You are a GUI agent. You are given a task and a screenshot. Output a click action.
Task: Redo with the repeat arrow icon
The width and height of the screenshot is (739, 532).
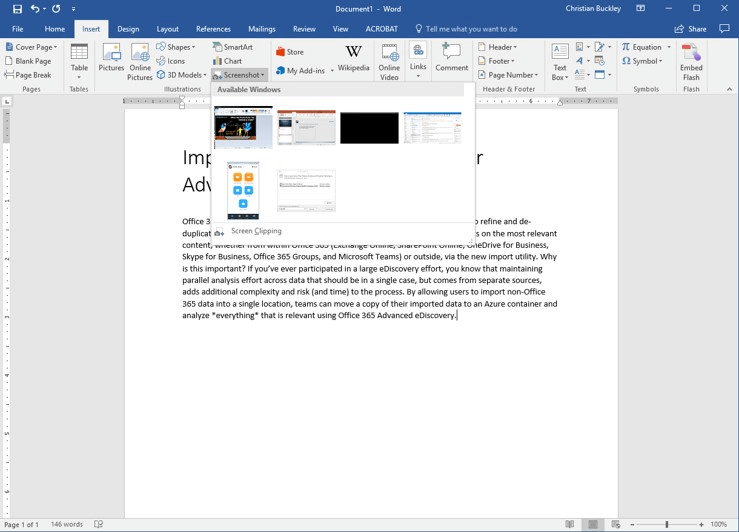[56, 8]
